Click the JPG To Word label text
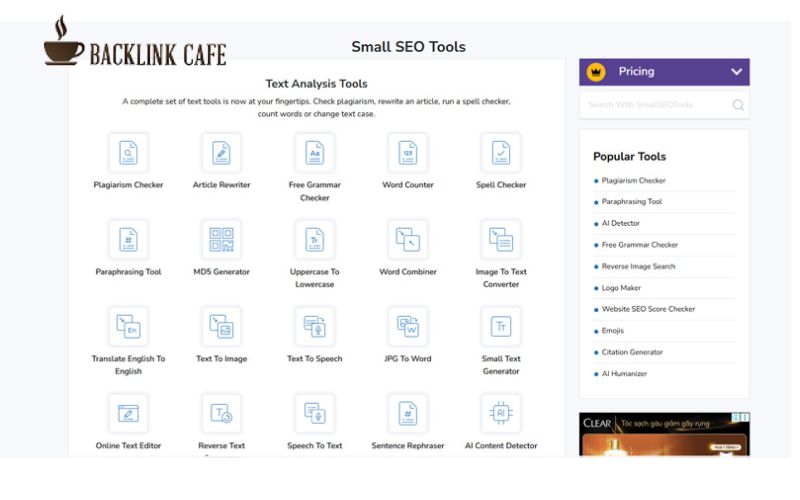This screenshot has width=800, height=500. tap(408, 359)
